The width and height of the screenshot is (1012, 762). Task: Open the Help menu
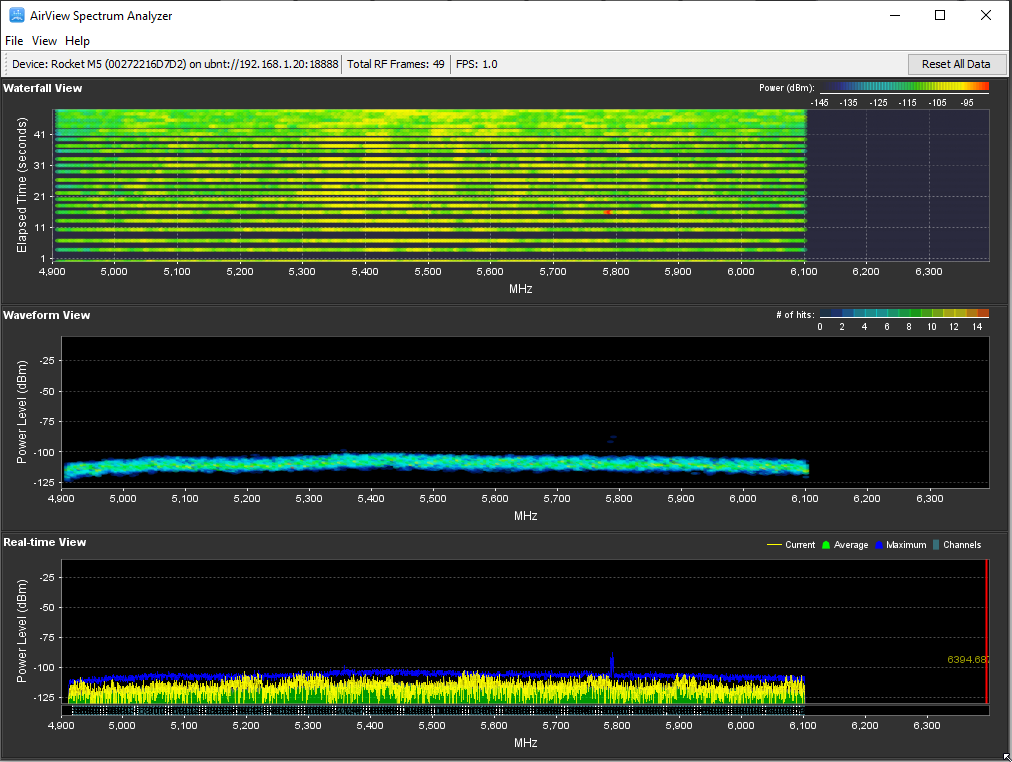click(77, 41)
